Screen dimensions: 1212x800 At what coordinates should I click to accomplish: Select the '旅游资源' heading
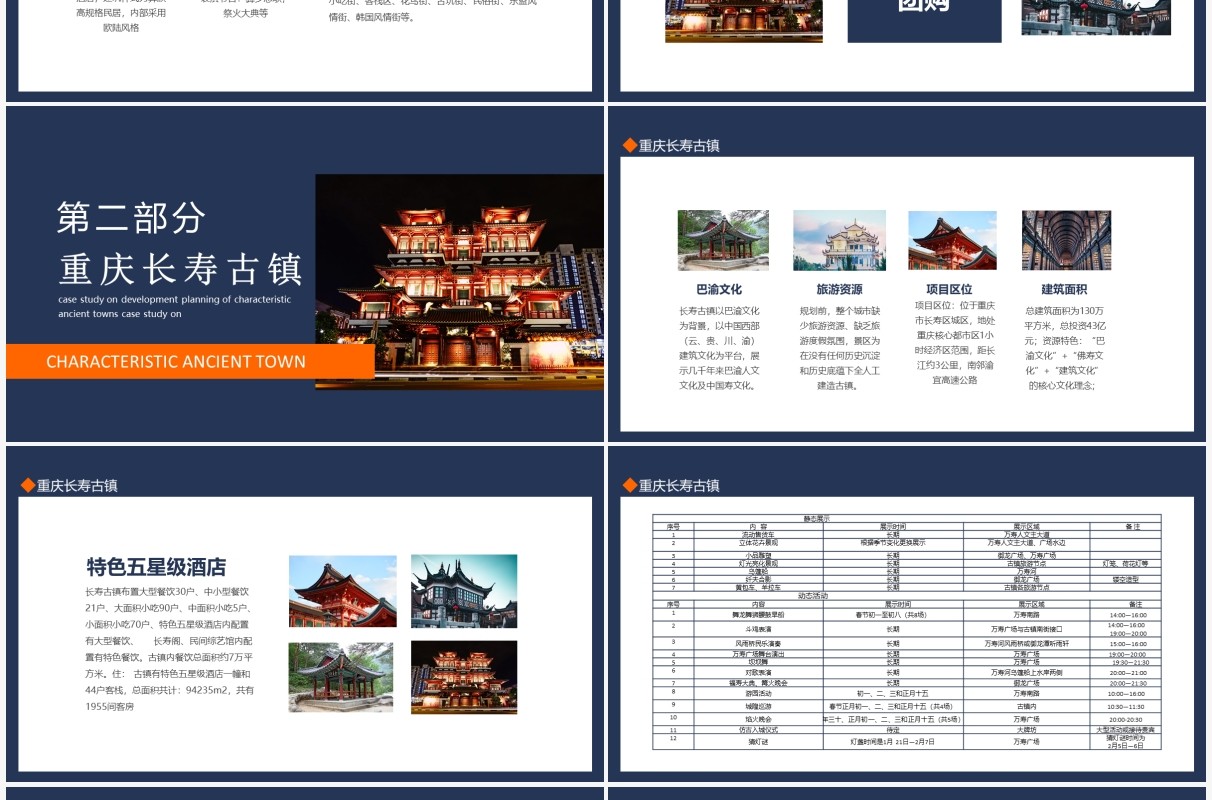839,289
